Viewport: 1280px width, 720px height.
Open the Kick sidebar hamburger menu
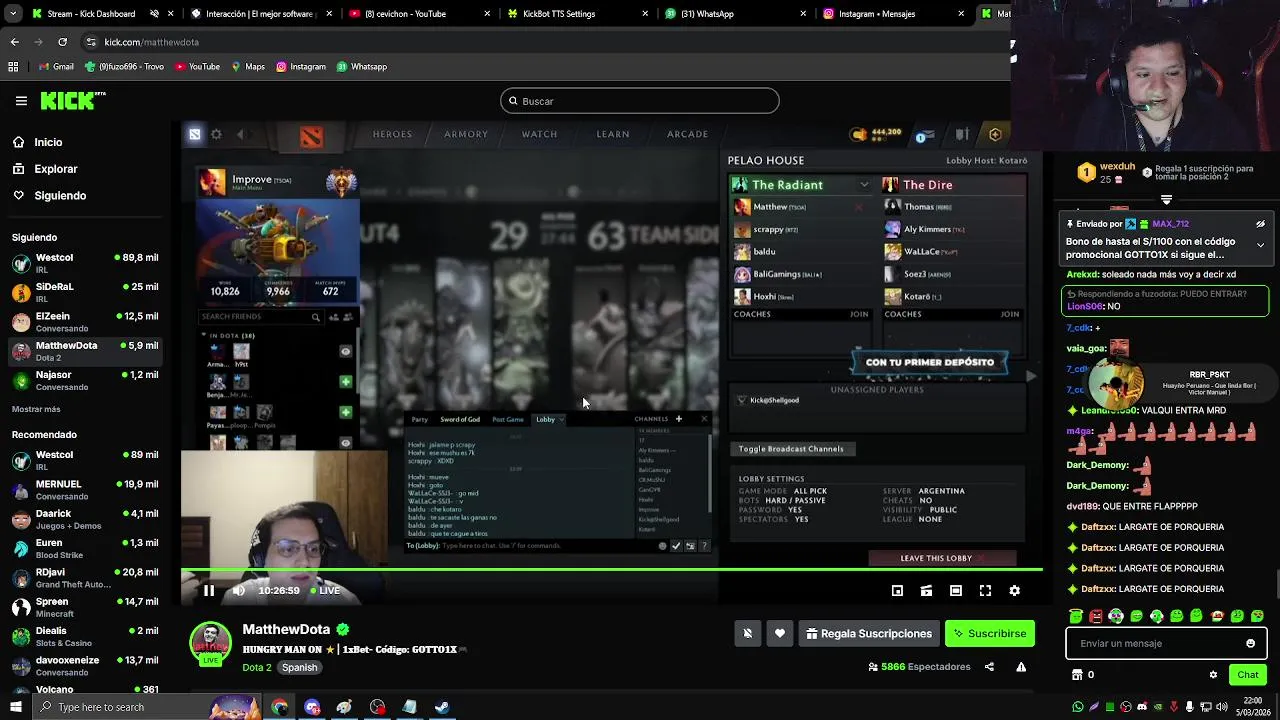tap(21, 101)
